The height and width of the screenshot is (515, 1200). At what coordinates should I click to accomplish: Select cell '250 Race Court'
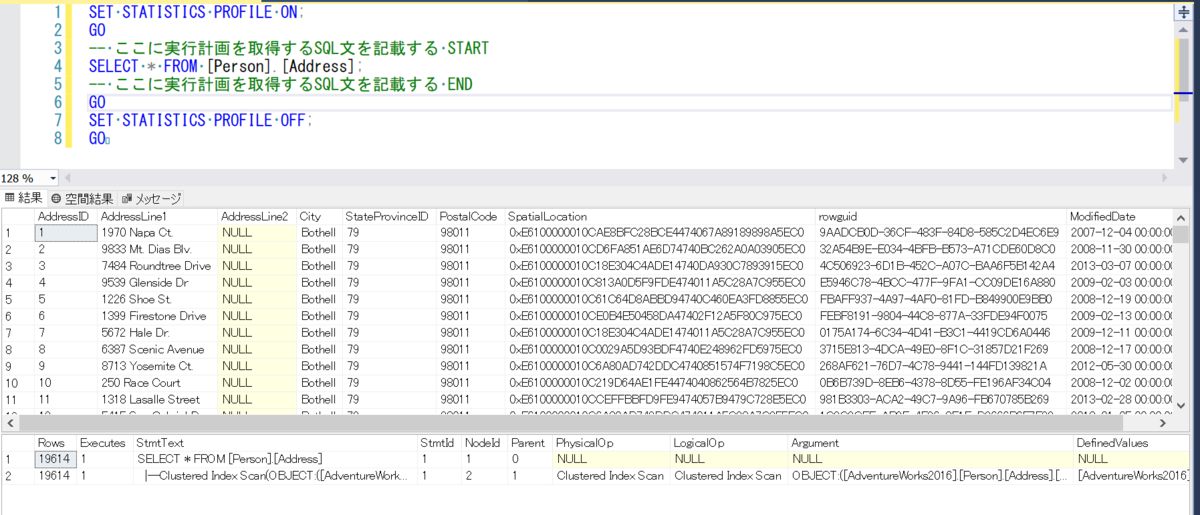157,382
